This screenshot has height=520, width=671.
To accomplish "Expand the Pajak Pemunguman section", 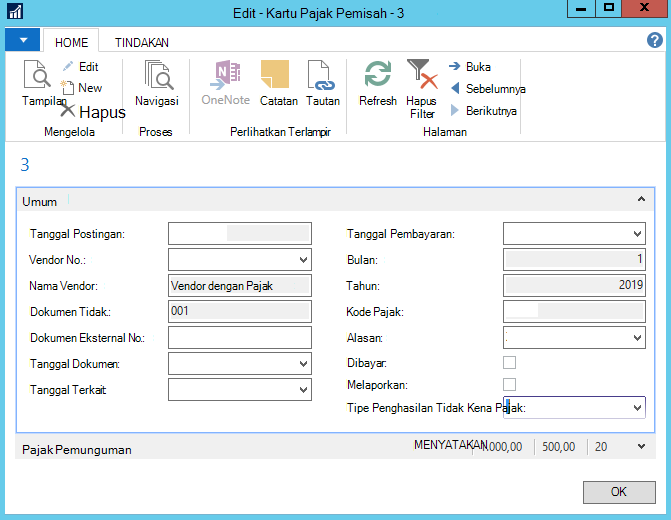I will pyautogui.click(x=641, y=446).
